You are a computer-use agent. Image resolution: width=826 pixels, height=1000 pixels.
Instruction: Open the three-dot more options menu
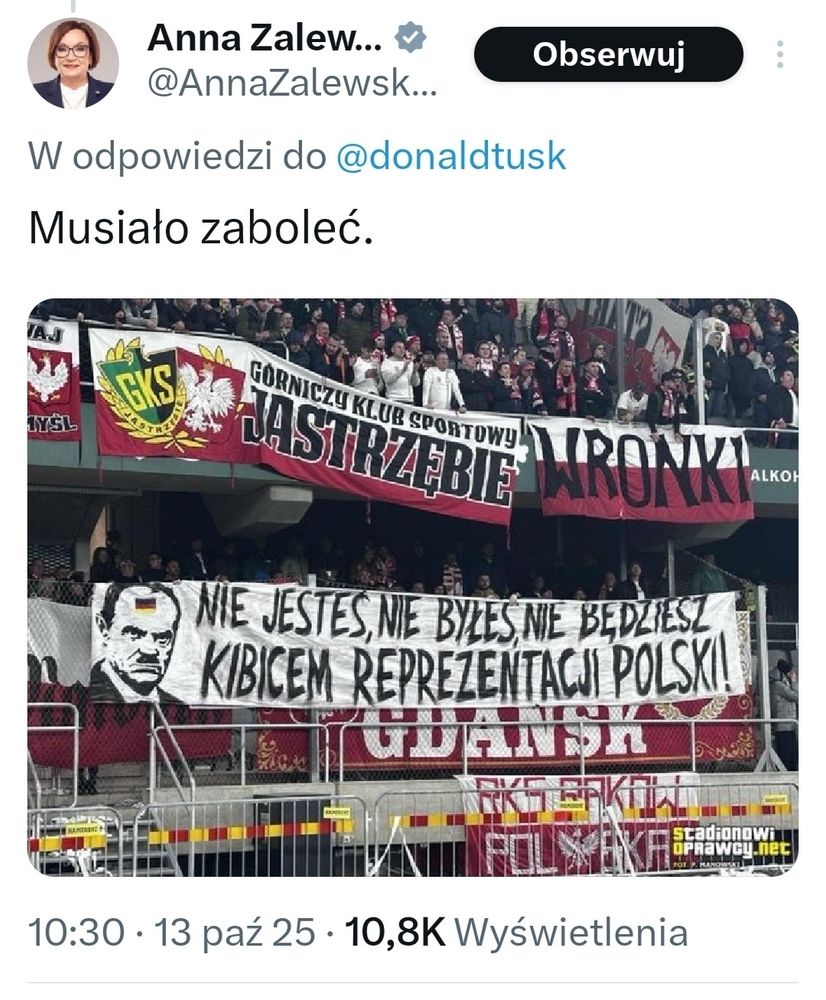pos(779,54)
